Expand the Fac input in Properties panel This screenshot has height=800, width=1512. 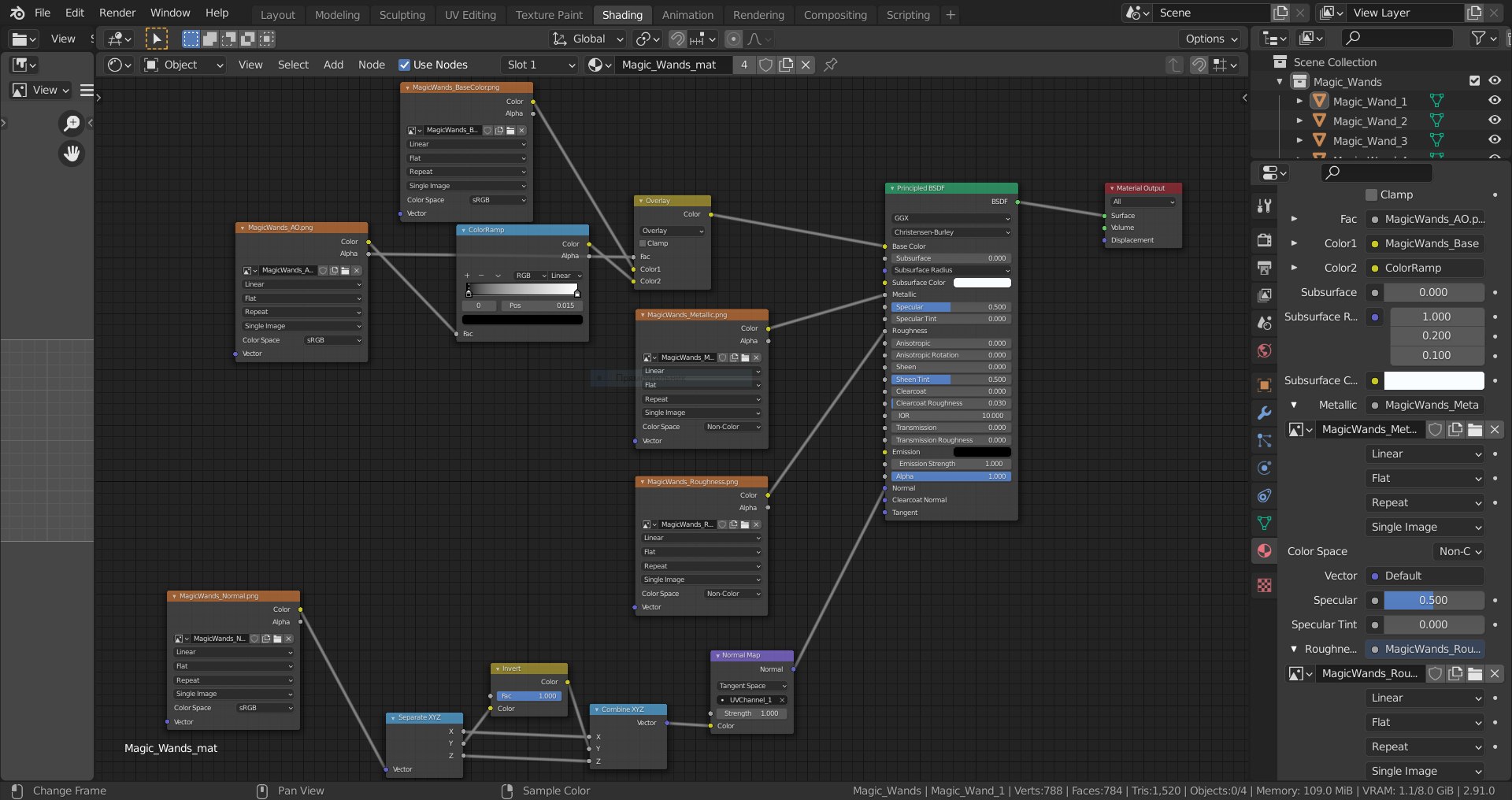(1294, 219)
